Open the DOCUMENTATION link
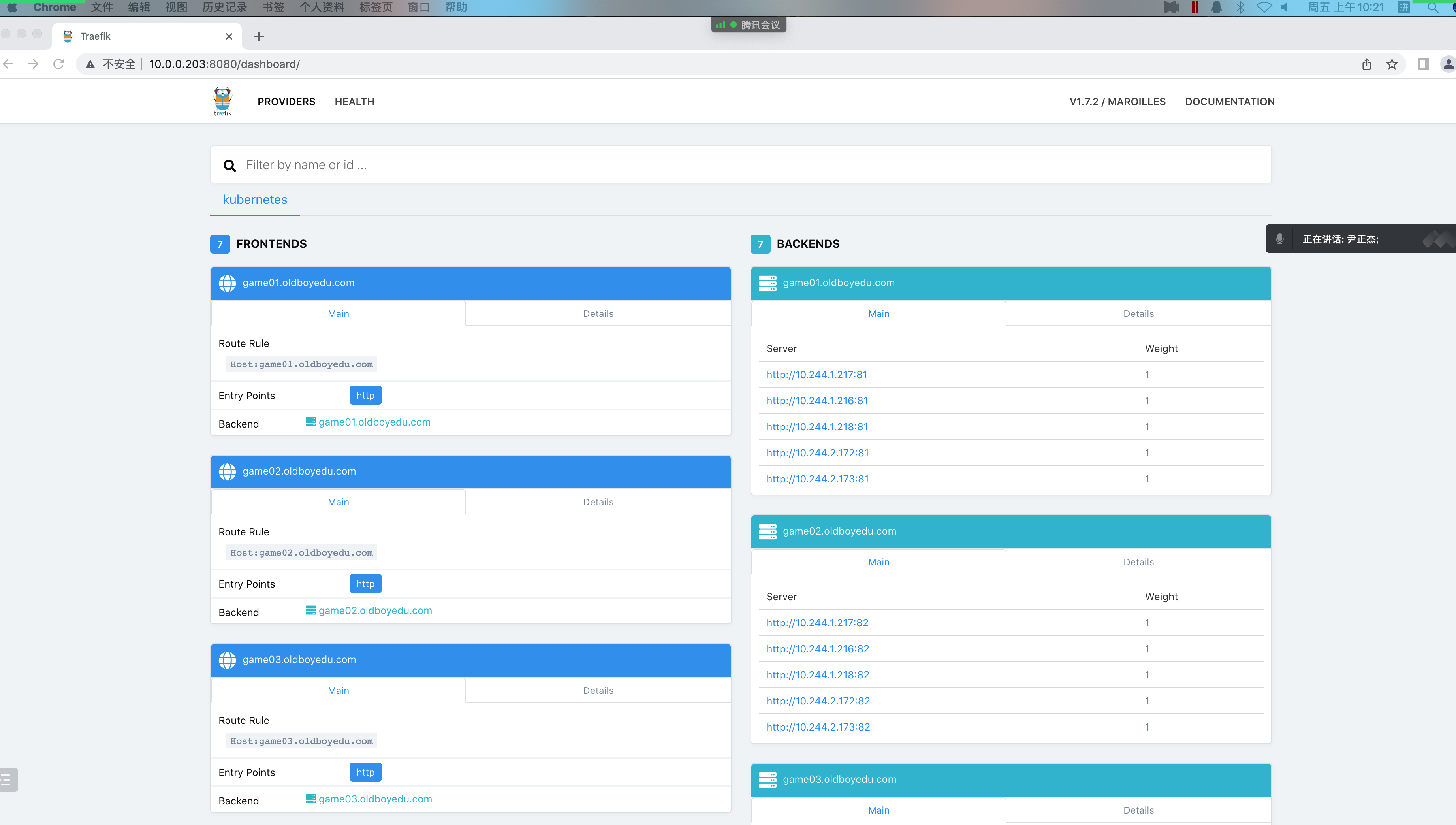 (x=1230, y=102)
